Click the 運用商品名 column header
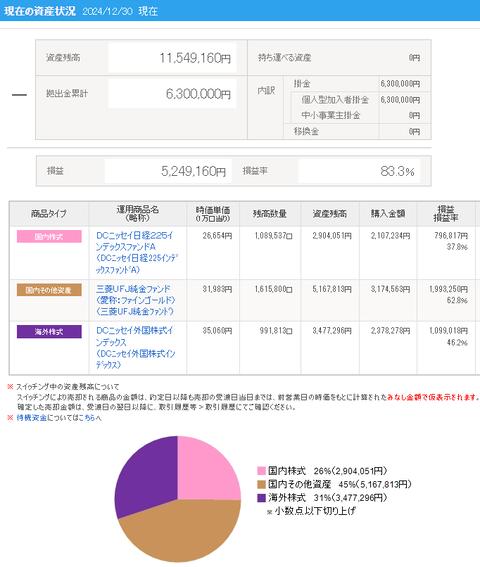This screenshot has width=480, height=567. click(138, 214)
